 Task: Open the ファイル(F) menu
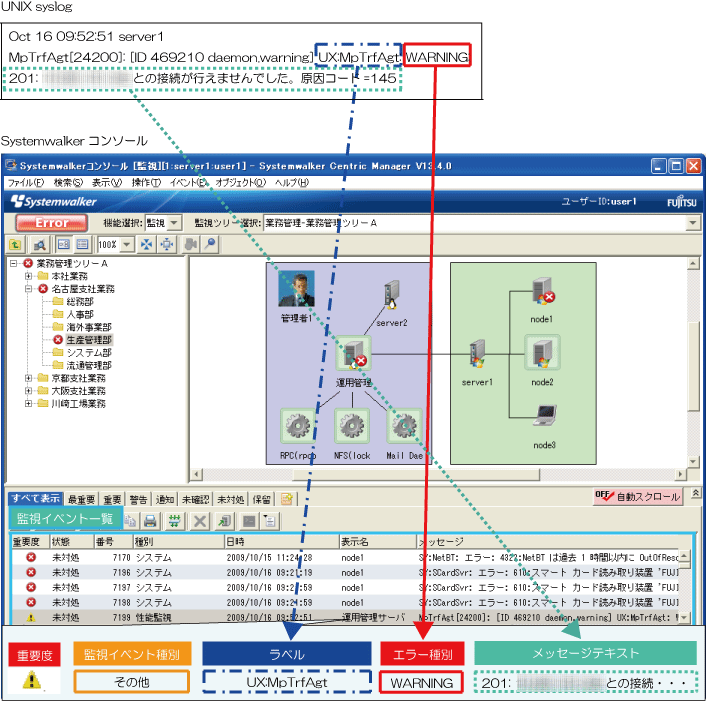26,182
